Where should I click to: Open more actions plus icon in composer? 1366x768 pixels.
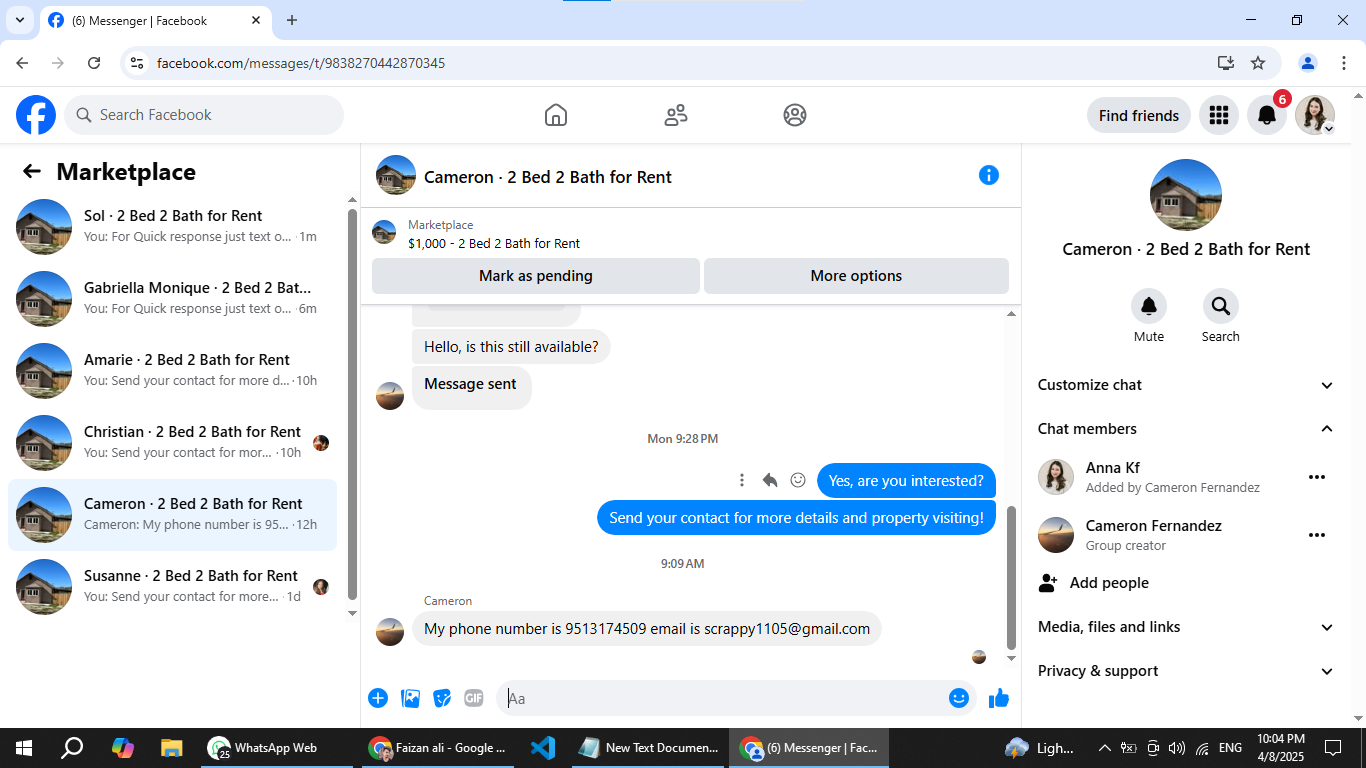click(x=378, y=698)
